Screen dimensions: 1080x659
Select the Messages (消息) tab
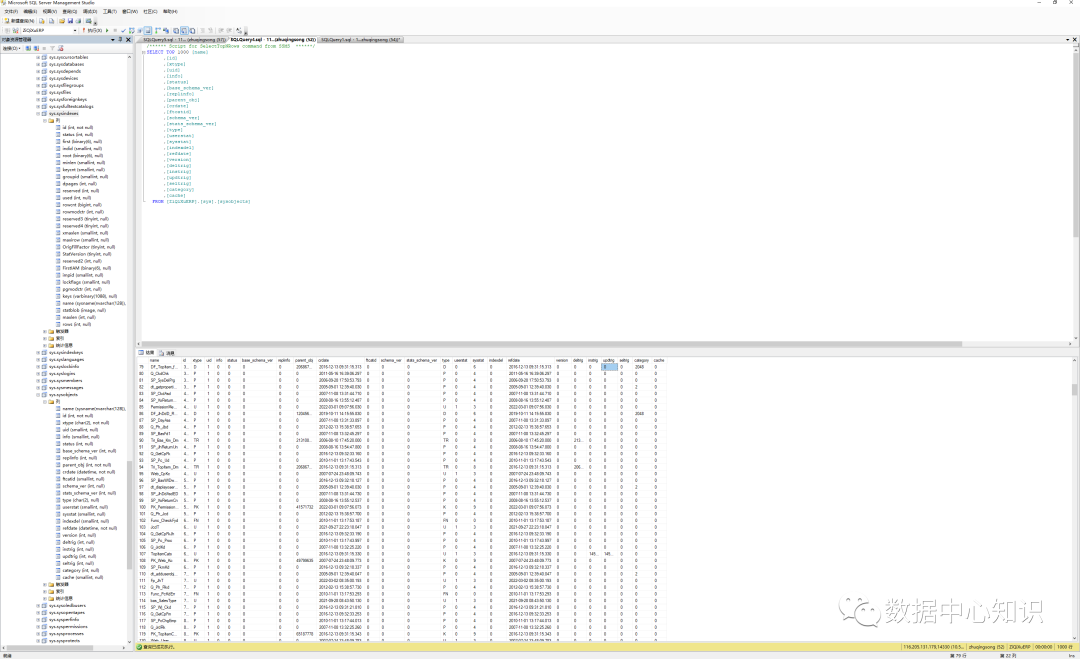click(x=167, y=353)
